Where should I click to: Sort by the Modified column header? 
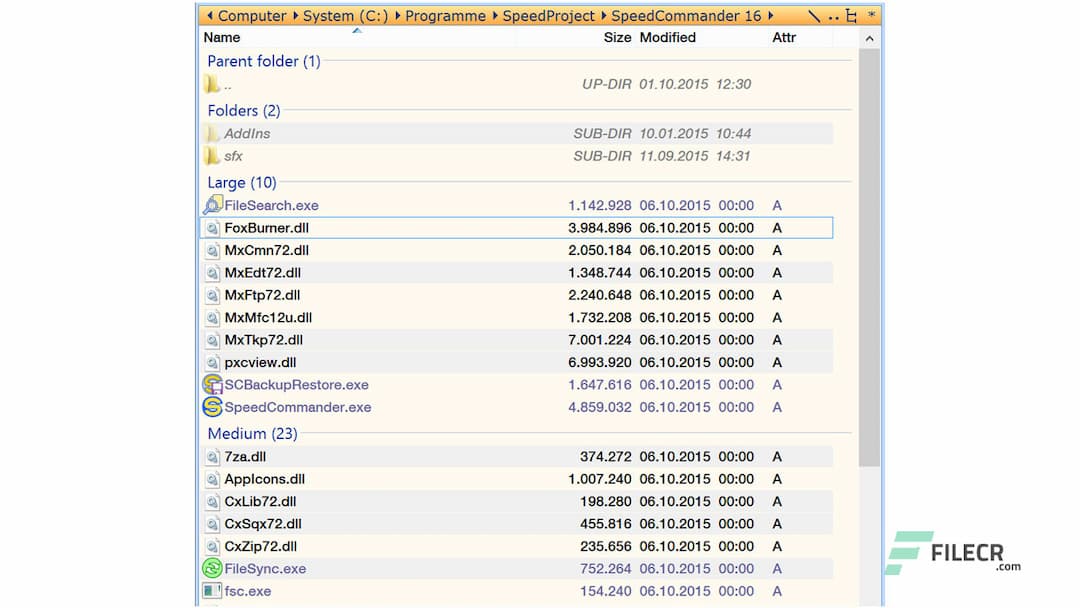(667, 38)
